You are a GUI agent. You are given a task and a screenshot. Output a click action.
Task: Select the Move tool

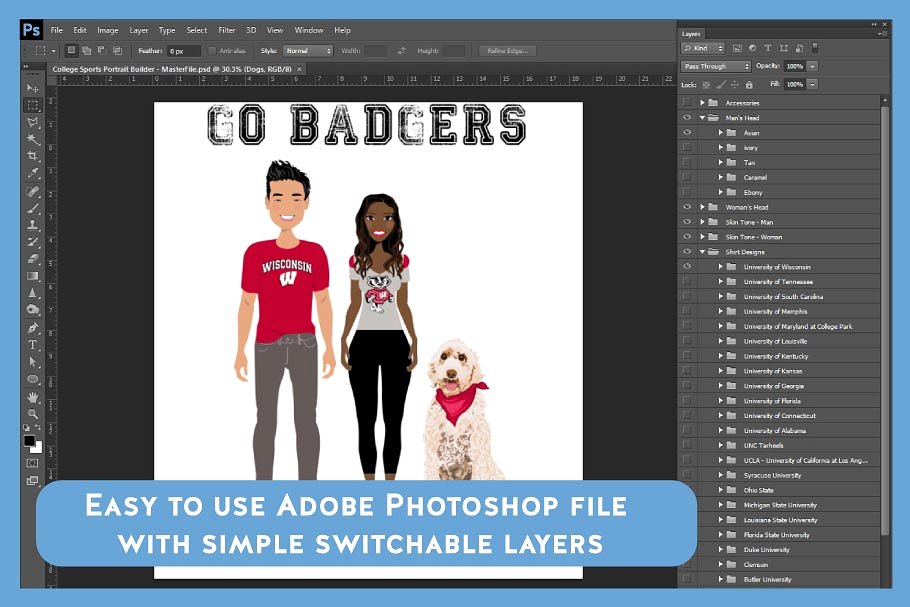click(33, 89)
